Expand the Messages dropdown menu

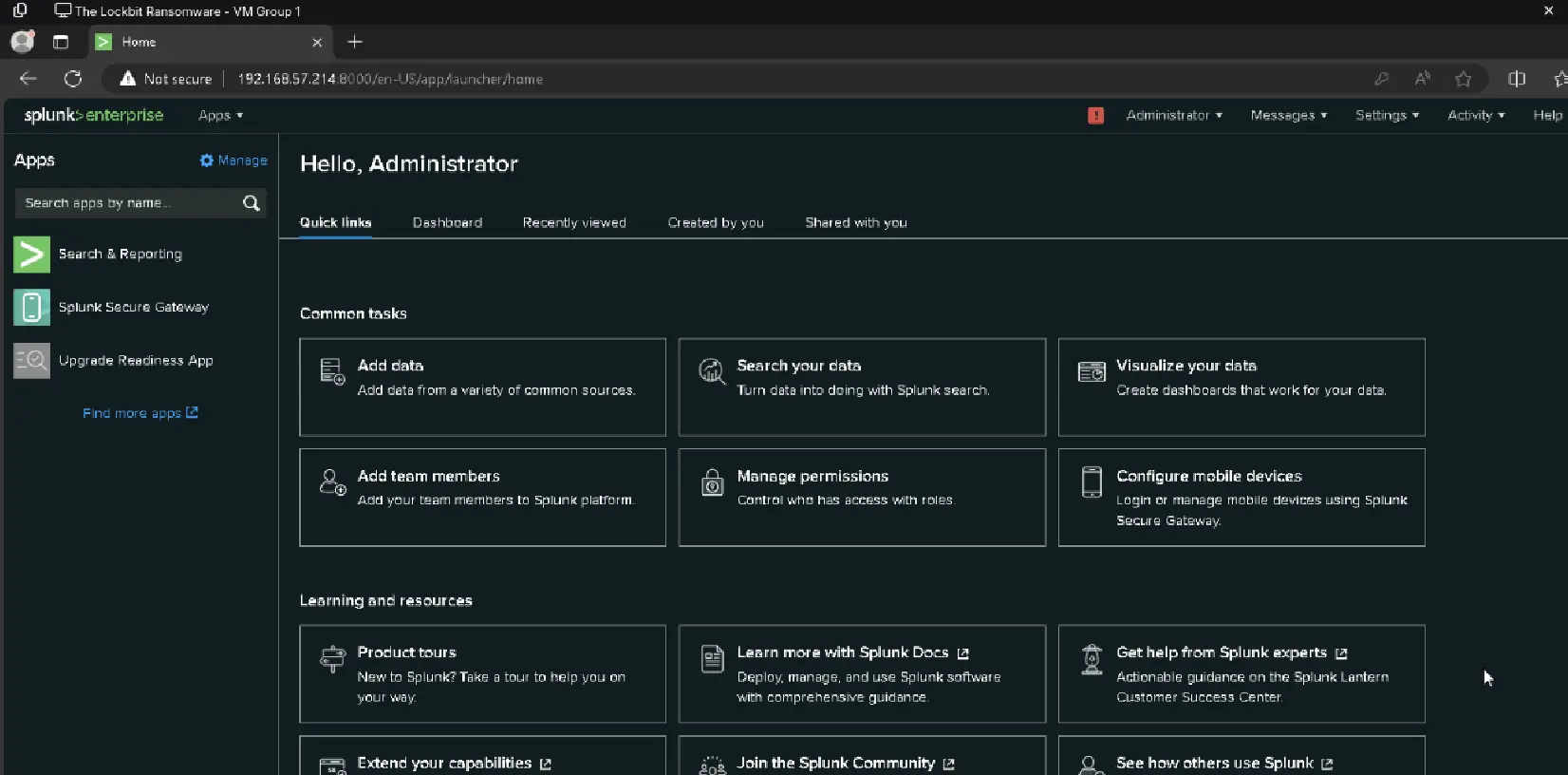click(1288, 115)
